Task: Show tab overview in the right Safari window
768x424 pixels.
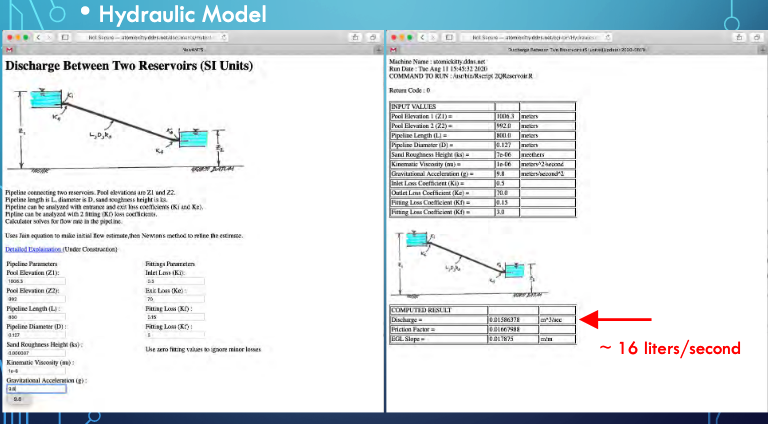Action: [757, 37]
